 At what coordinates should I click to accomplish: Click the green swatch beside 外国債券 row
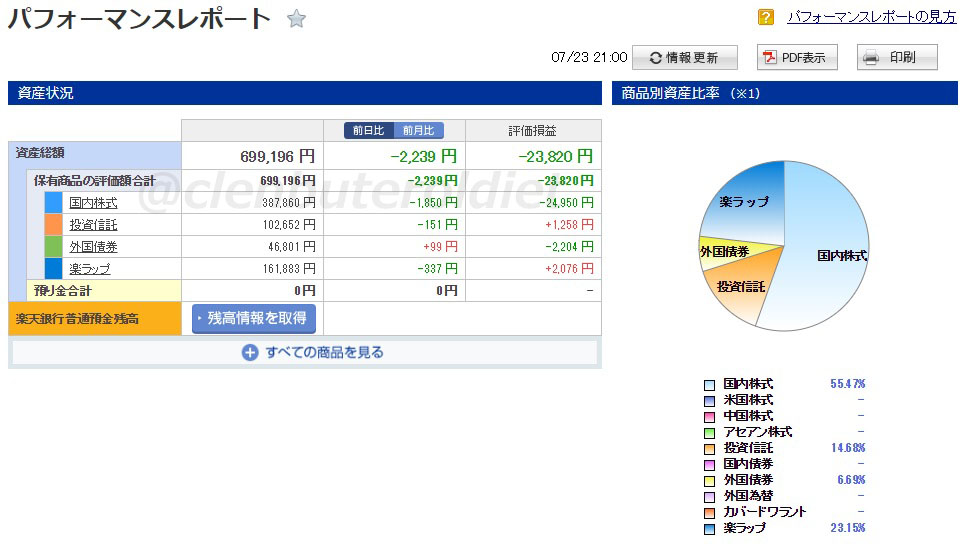53,247
